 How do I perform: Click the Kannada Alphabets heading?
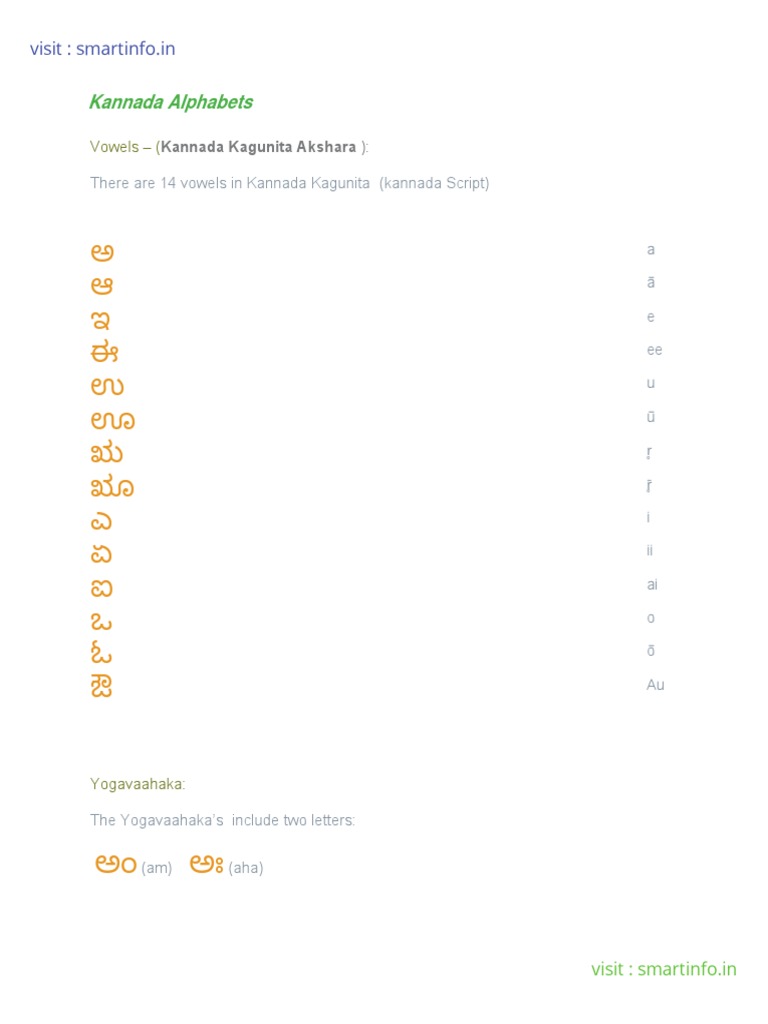pyautogui.click(x=171, y=102)
